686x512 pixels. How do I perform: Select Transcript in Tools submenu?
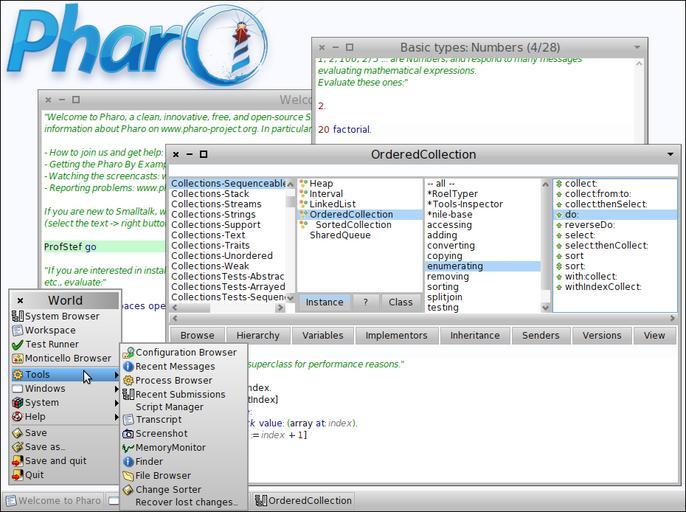pos(158,420)
